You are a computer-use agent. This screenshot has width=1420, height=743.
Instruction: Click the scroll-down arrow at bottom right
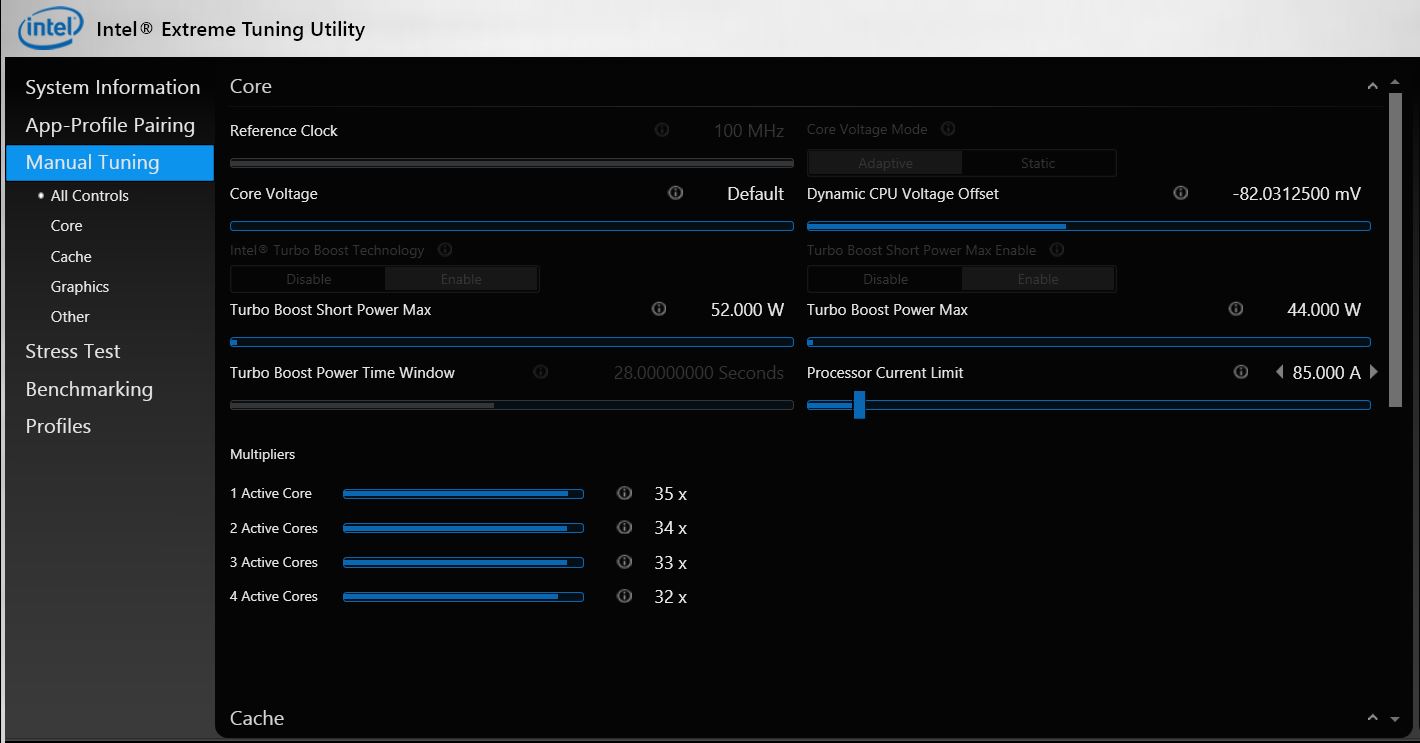(x=1395, y=718)
